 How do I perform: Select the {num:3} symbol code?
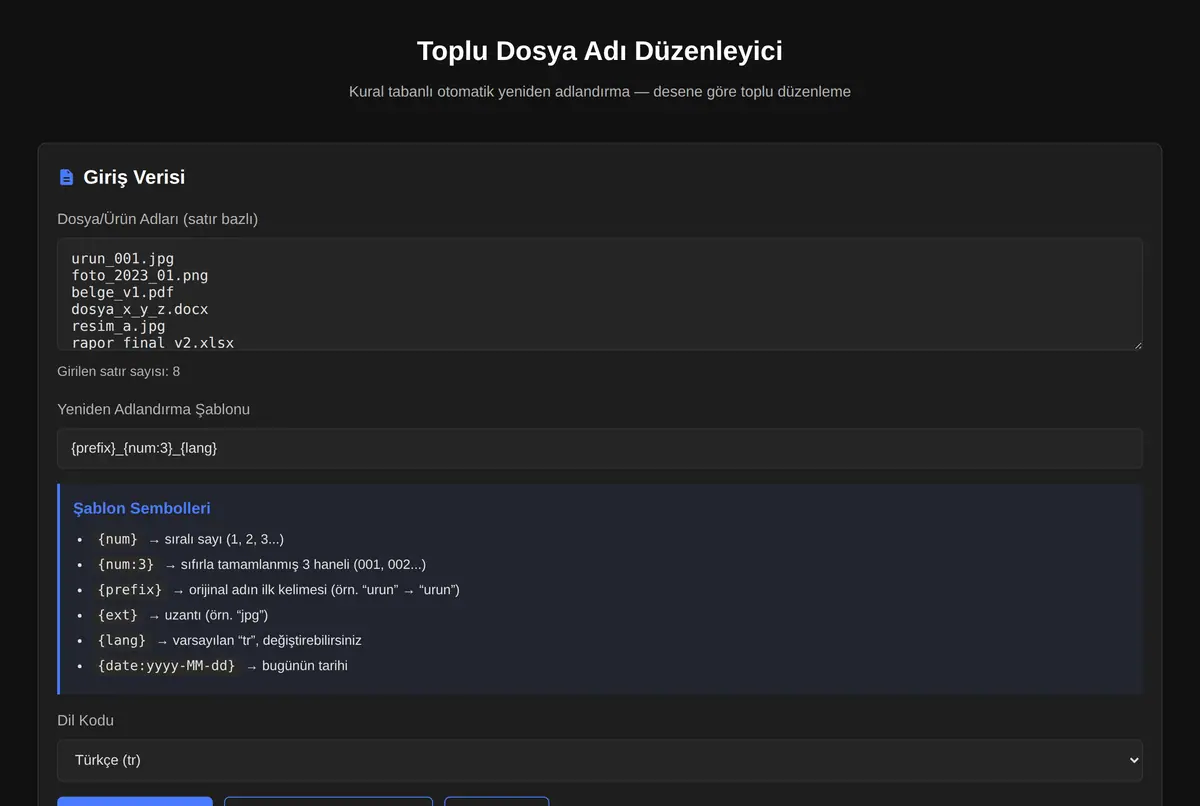[126, 564]
